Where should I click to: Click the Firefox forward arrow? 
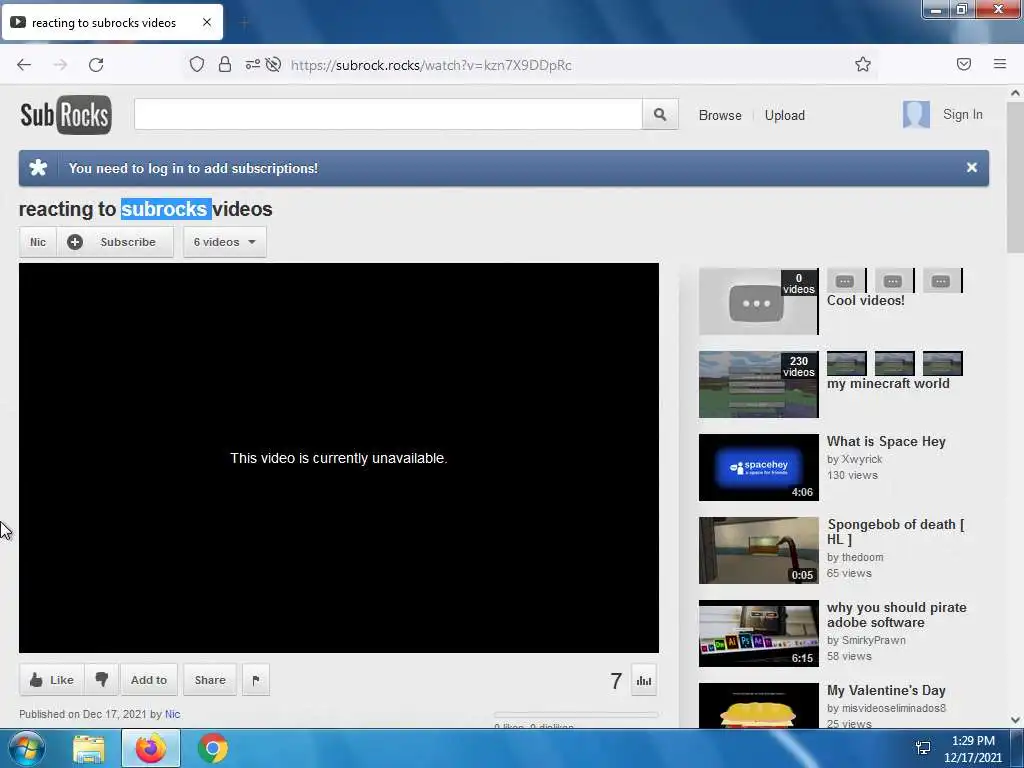pyautogui.click(x=60, y=65)
